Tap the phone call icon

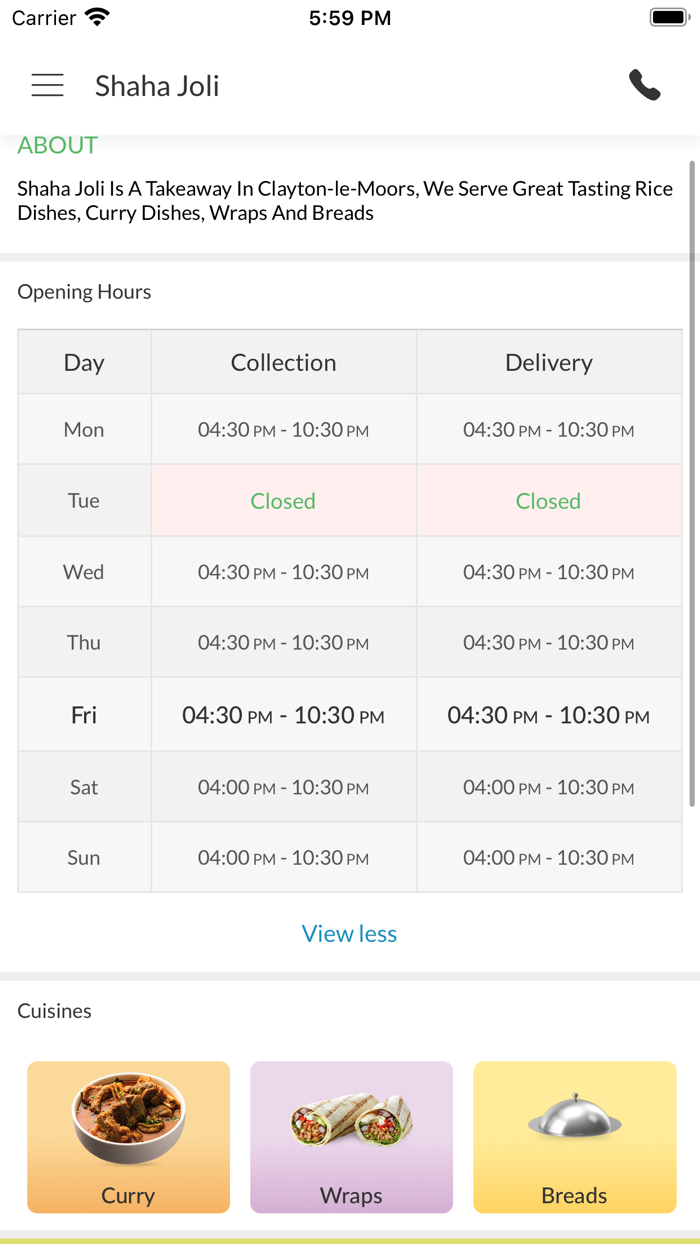(645, 86)
